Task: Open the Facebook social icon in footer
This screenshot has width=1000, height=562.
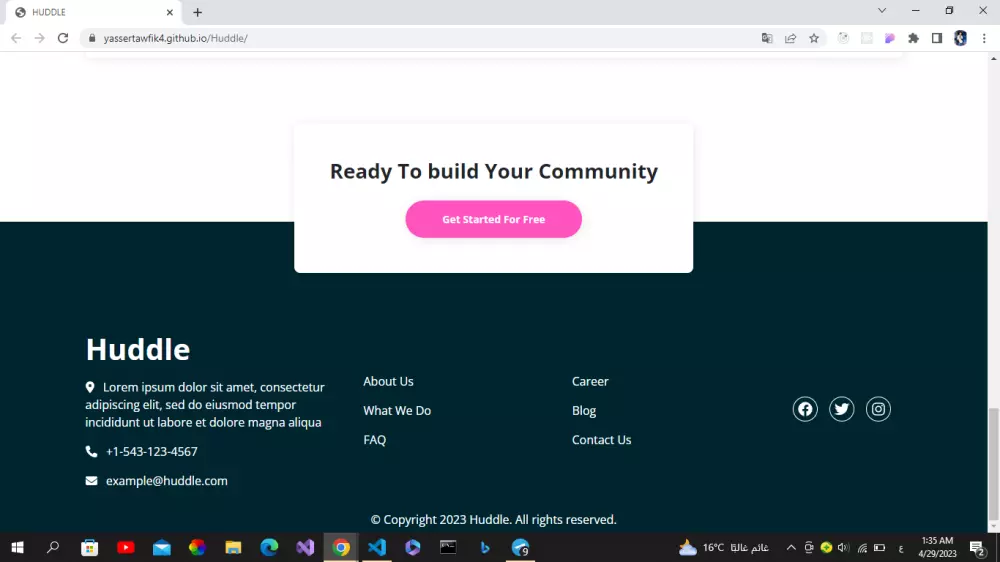Action: [x=805, y=409]
